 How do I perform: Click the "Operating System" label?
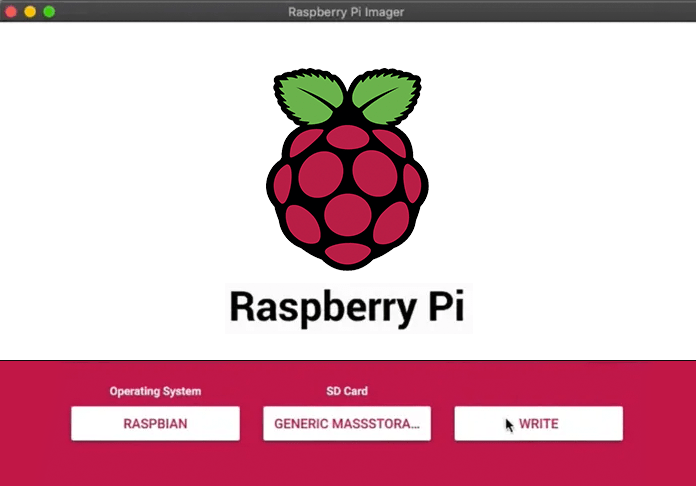[155, 391]
